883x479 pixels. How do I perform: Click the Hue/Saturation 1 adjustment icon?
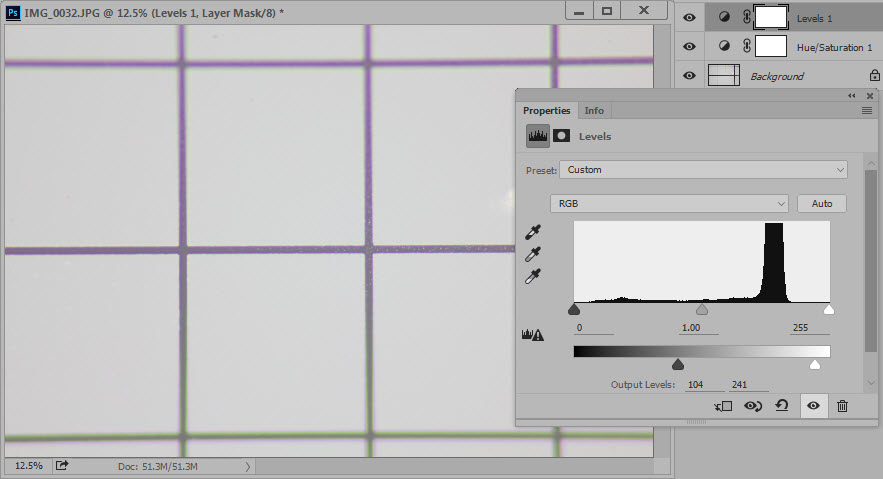pyautogui.click(x=724, y=46)
